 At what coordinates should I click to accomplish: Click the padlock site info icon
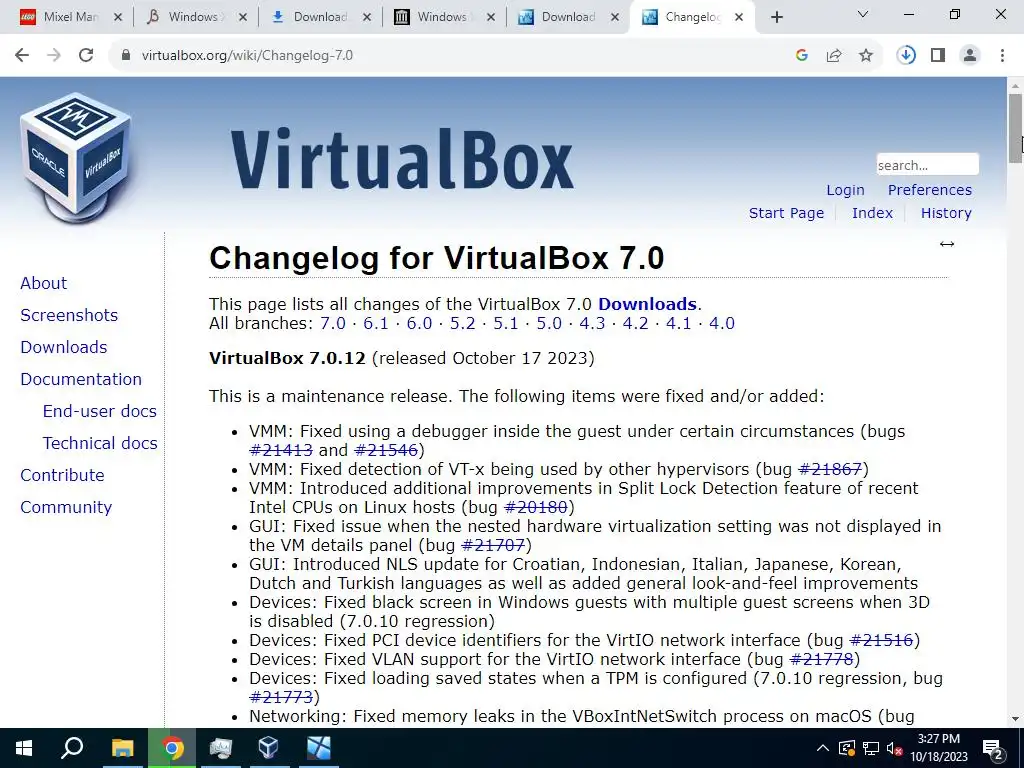pos(126,56)
